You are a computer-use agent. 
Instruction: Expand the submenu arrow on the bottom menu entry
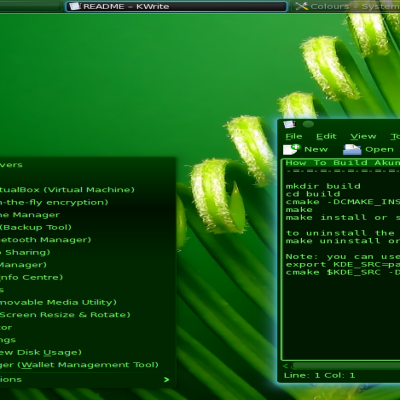click(x=166, y=380)
